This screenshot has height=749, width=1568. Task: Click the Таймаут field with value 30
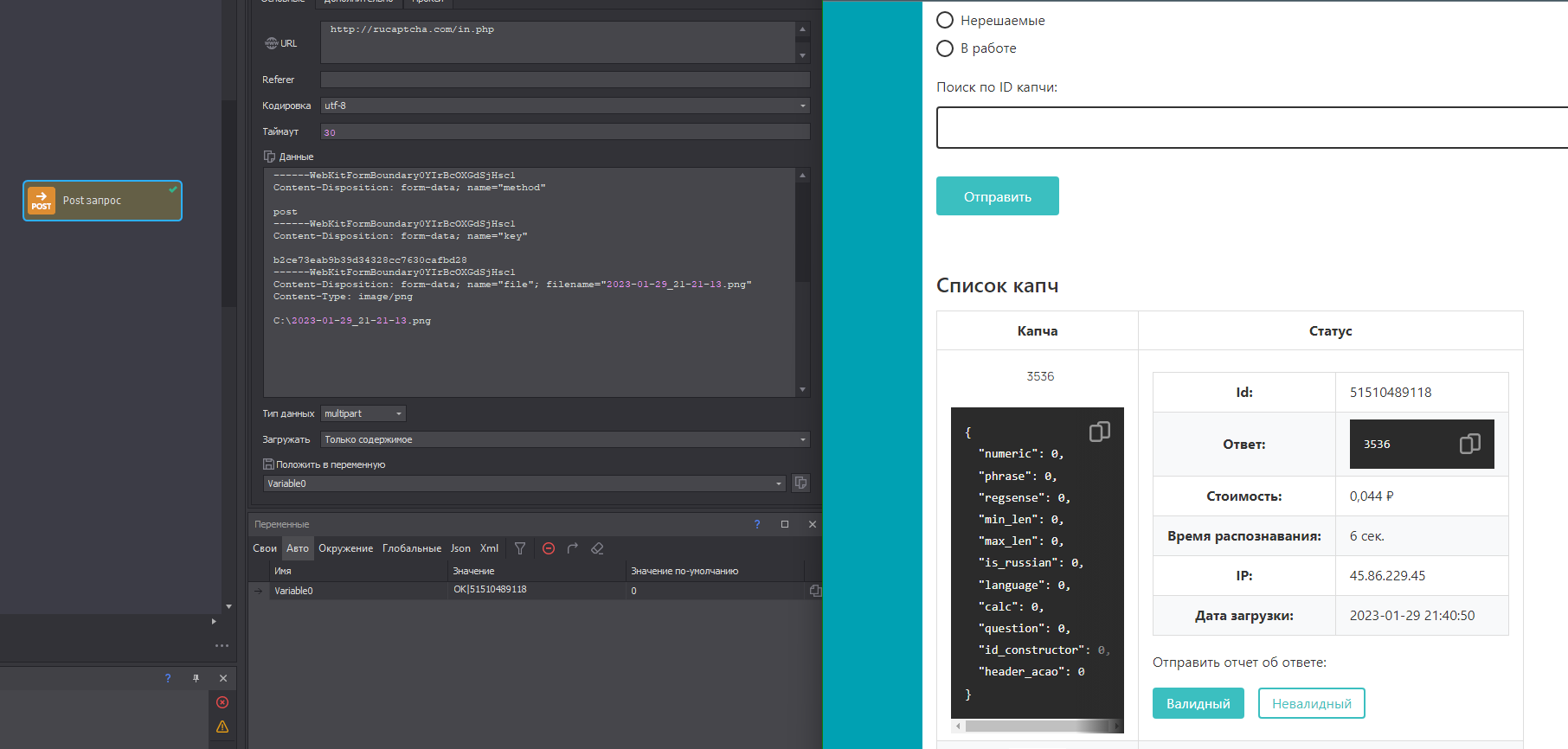(x=565, y=131)
